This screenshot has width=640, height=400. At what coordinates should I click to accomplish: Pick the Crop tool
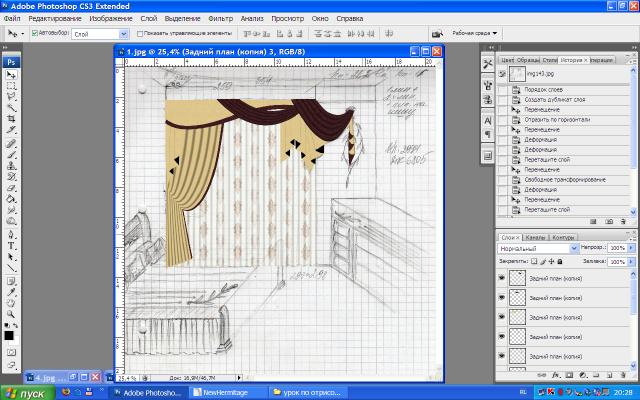11,119
